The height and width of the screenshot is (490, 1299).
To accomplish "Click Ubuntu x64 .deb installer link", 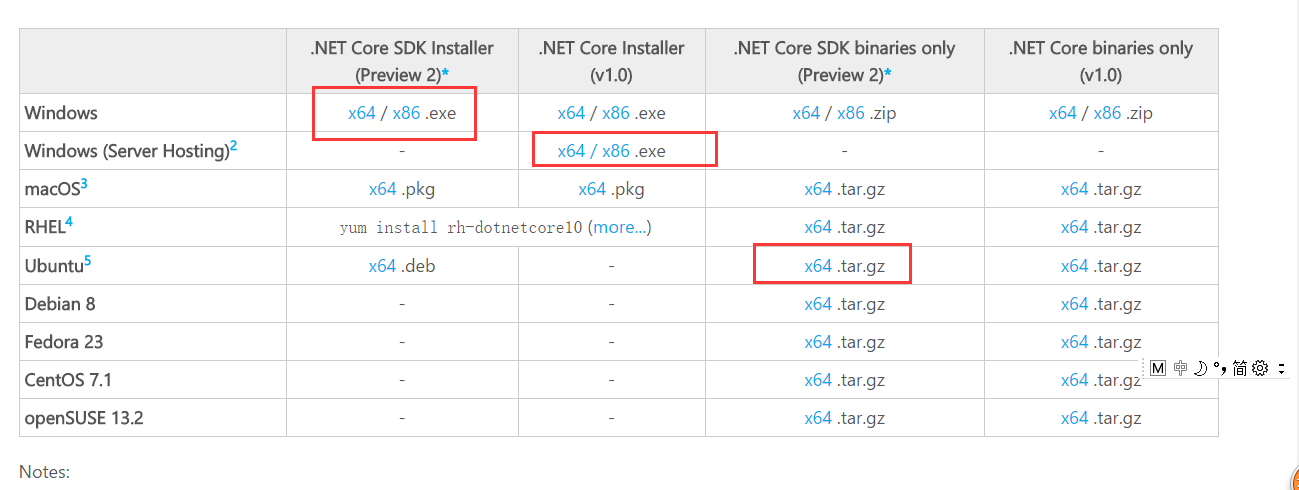I will coord(382,266).
